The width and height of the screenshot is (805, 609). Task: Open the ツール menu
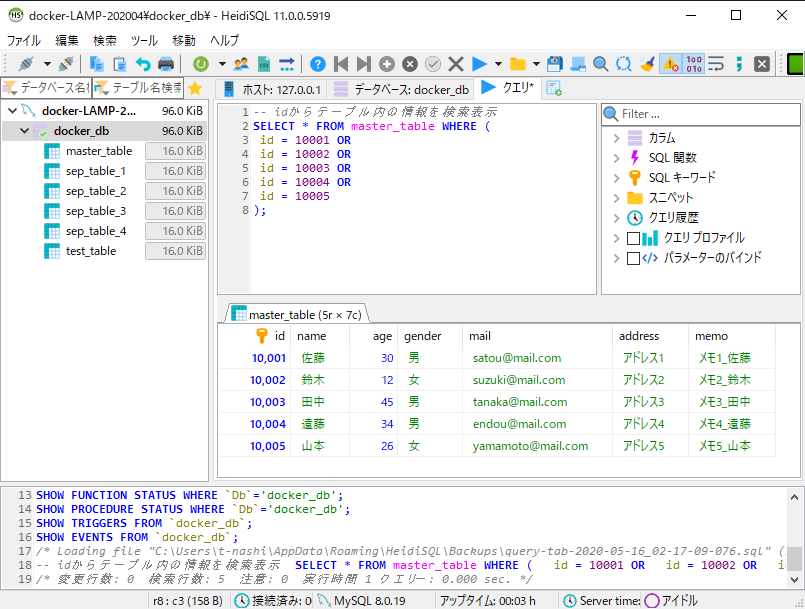144,40
